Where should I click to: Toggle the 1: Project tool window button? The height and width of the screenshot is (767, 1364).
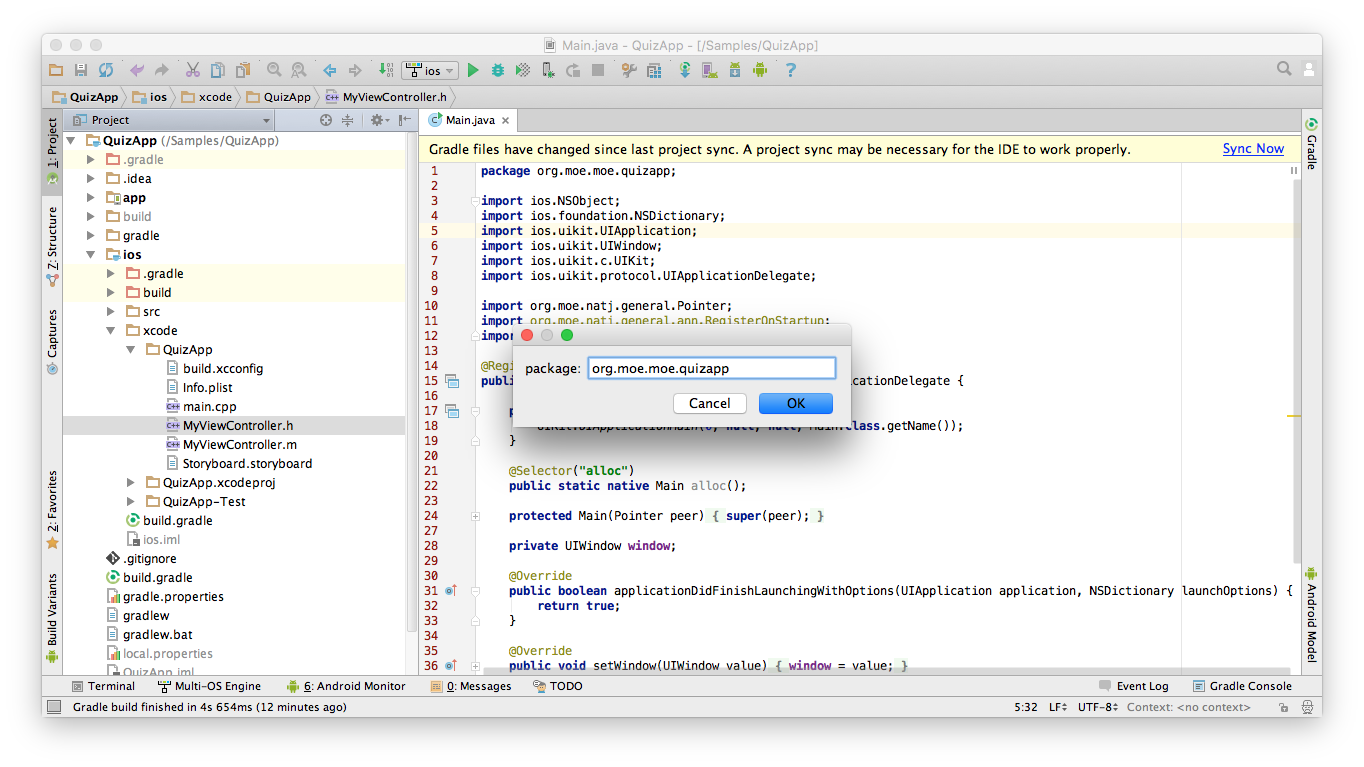(52, 151)
